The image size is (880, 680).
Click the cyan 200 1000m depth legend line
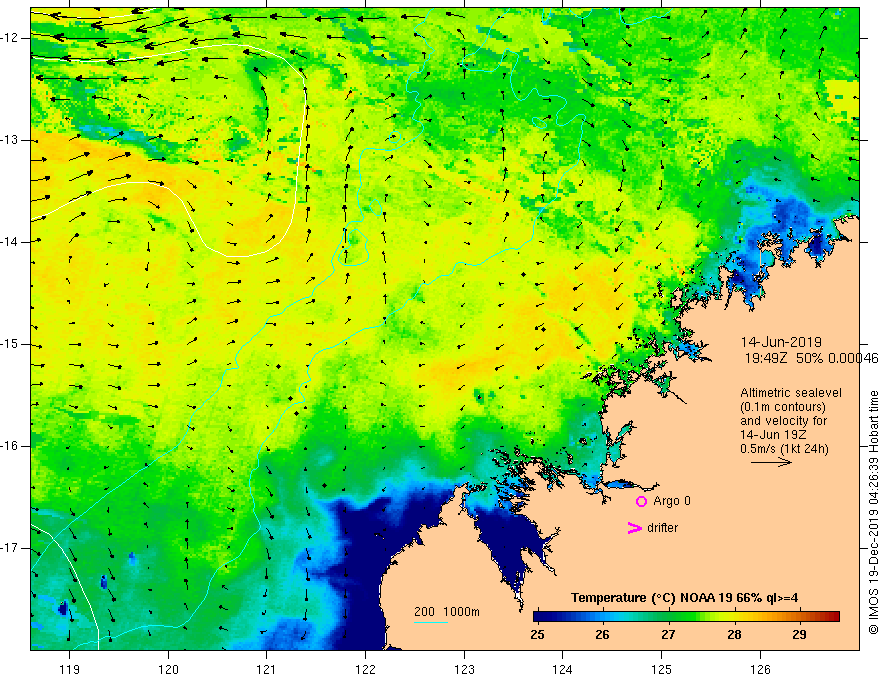tap(430, 622)
